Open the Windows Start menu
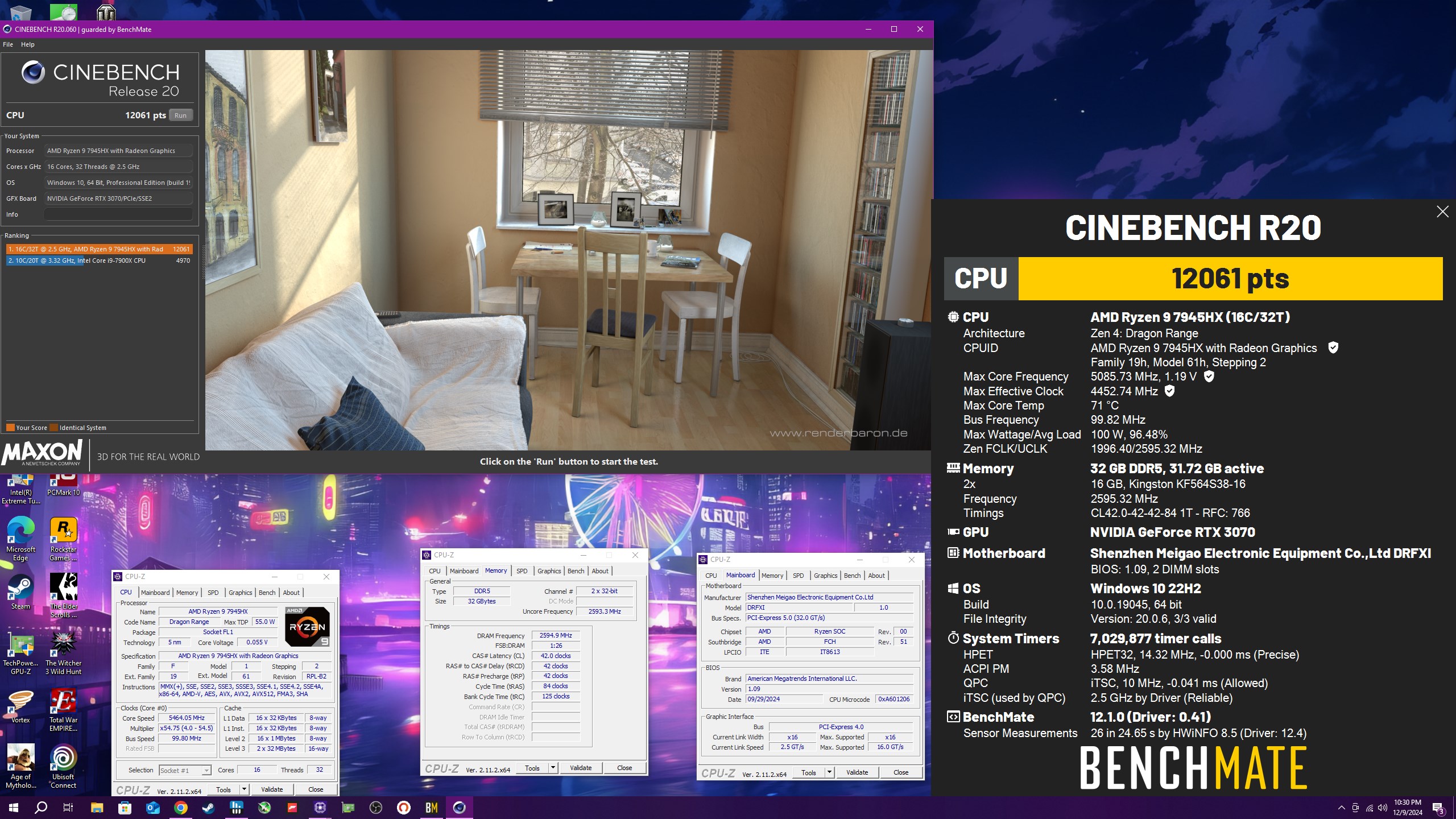Viewport: 1456px width, 819px height. tap(14, 807)
